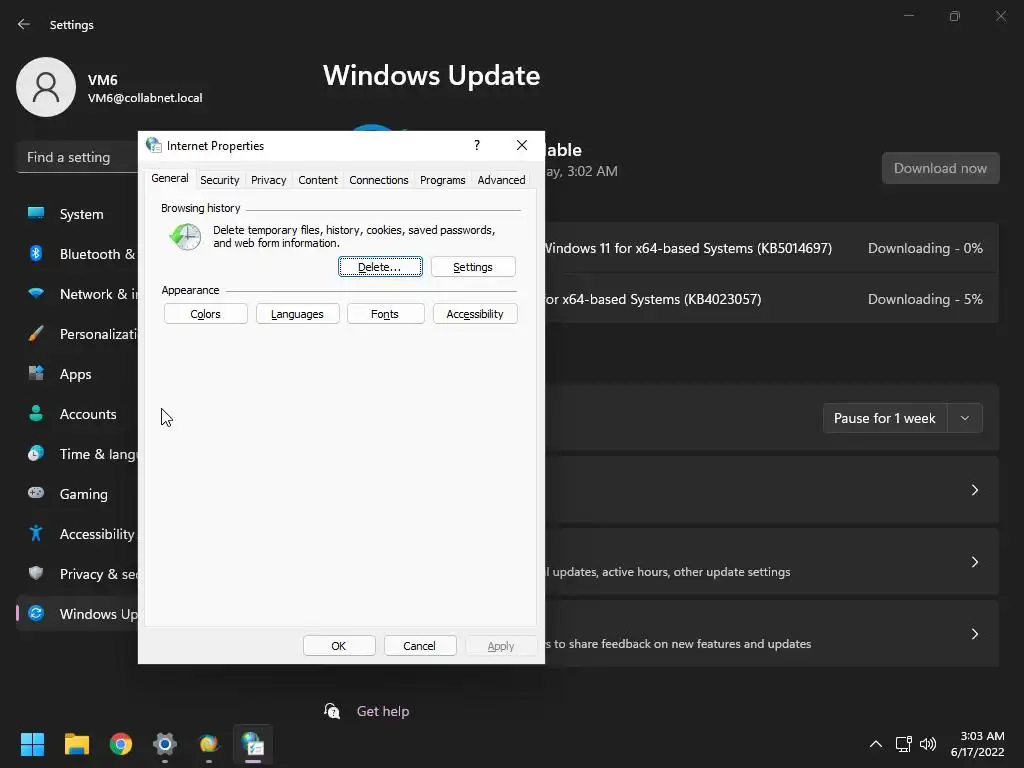Click the VM6 user avatar icon
The image size is (1024, 768).
46,87
